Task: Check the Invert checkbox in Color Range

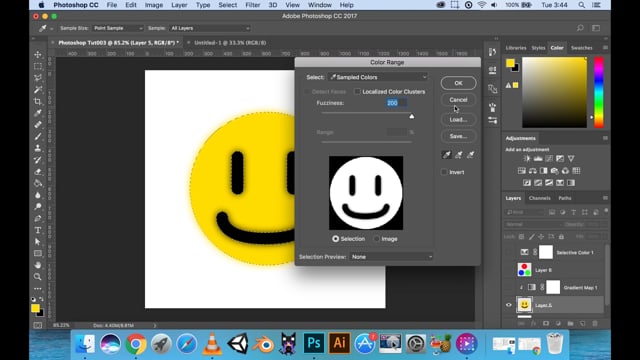Action: click(x=444, y=172)
